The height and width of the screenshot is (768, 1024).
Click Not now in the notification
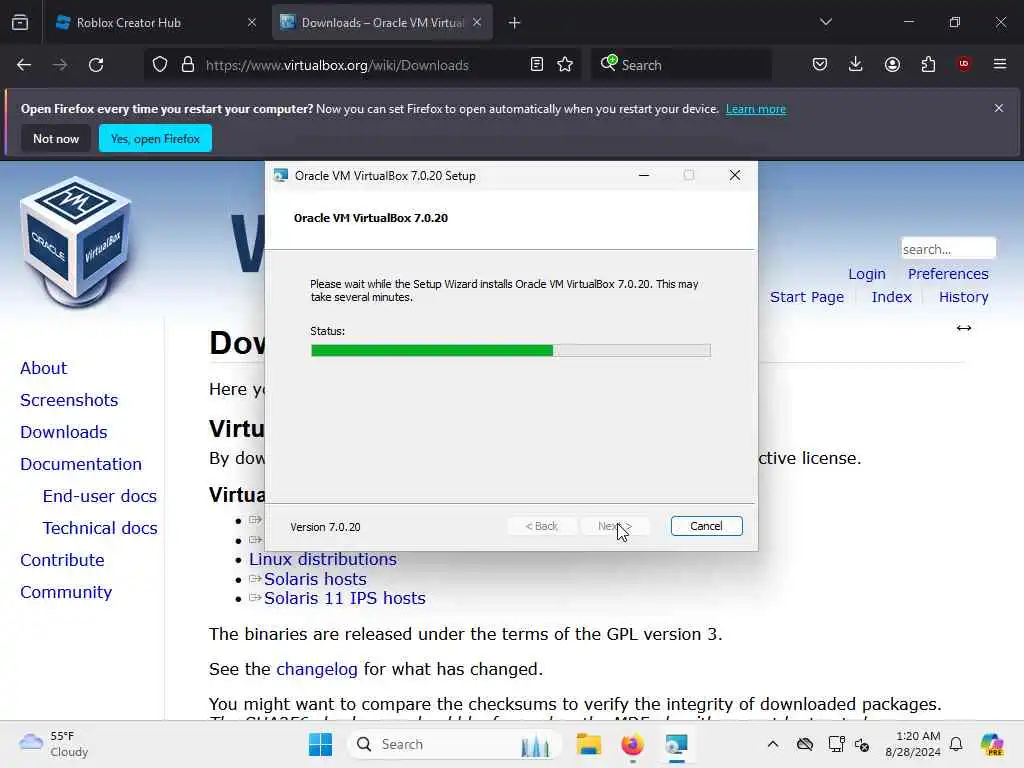56,138
